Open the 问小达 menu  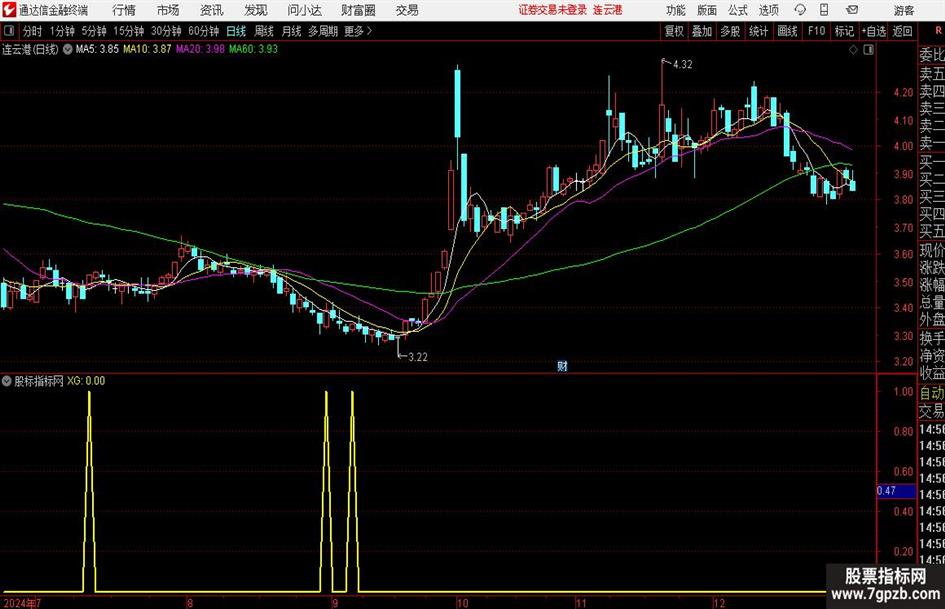point(304,10)
